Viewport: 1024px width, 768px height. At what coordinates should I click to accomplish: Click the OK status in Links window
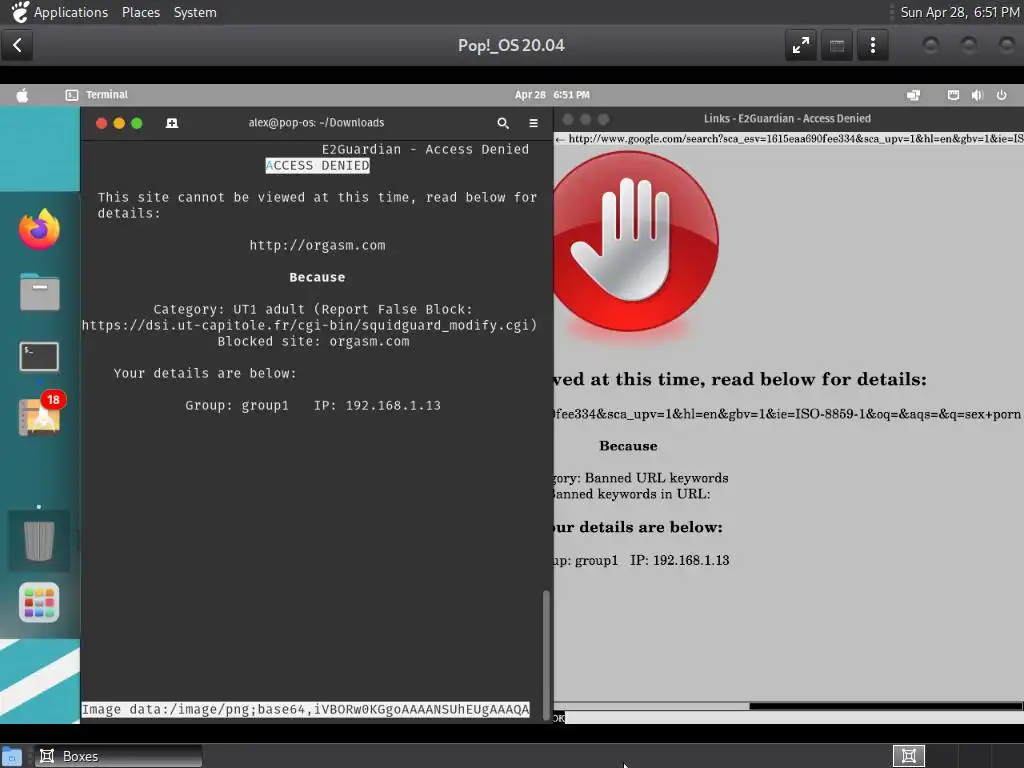(558, 718)
